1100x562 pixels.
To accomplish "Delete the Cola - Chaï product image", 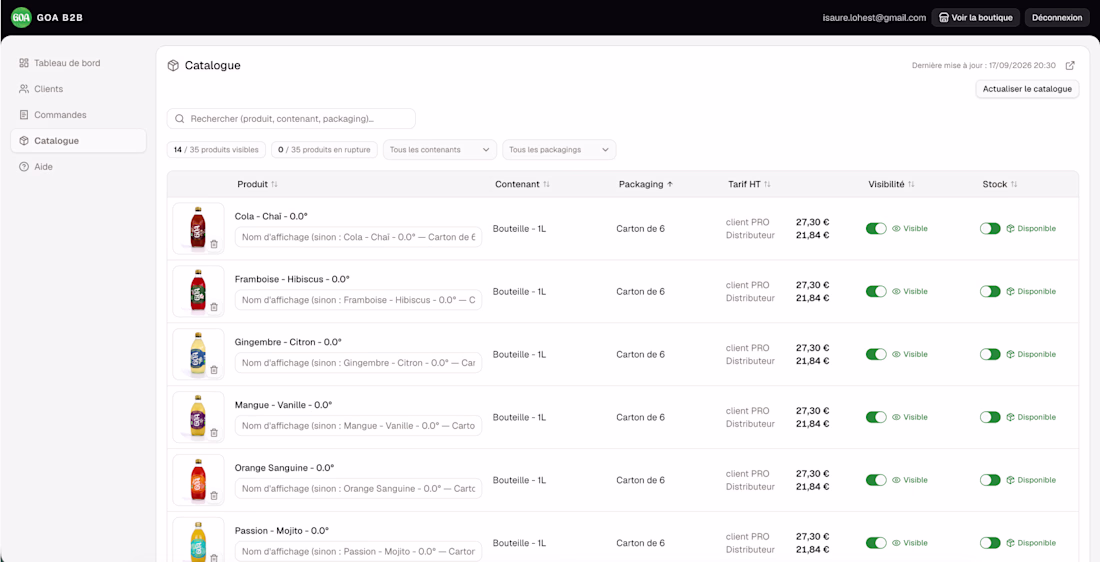I will (x=214, y=244).
